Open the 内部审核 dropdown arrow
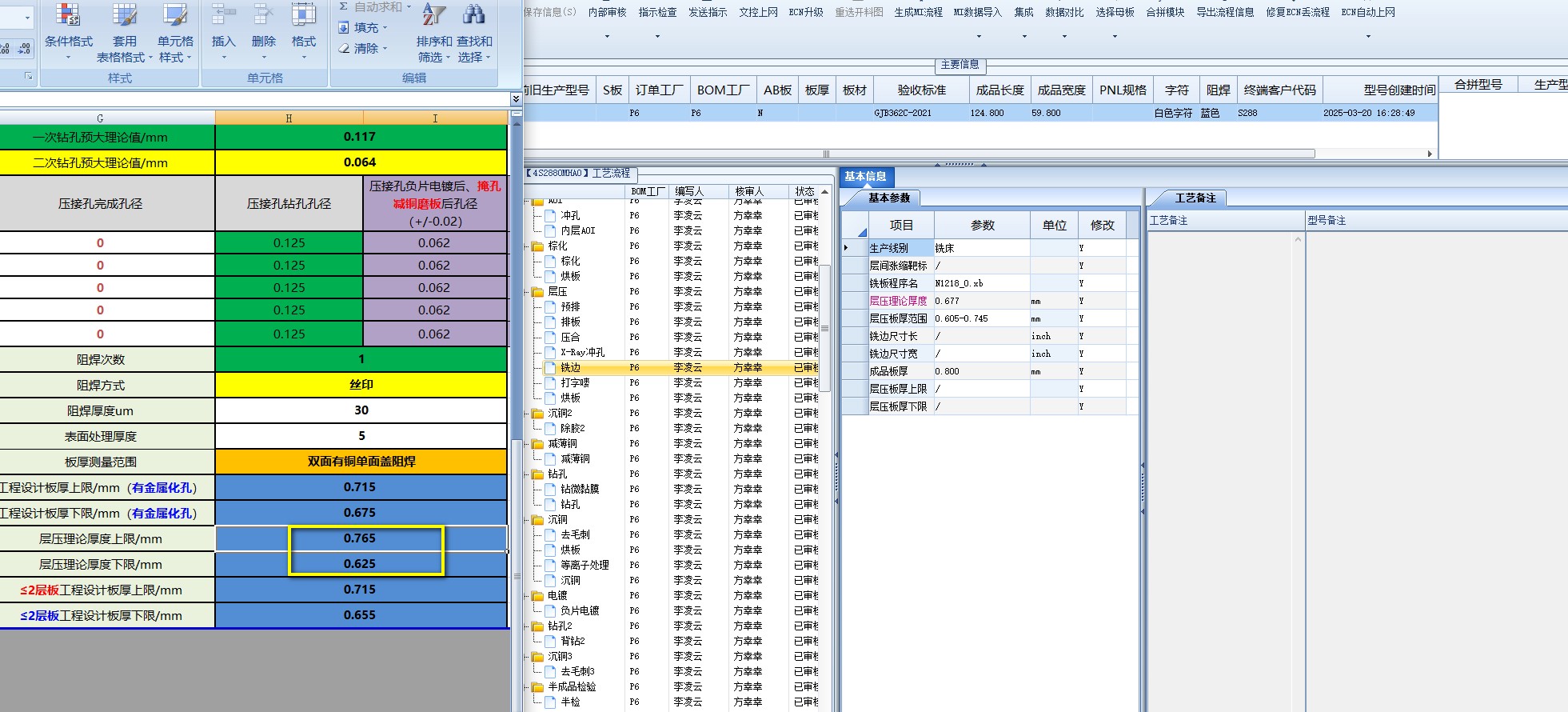Screen dimensions: 1568x712 607,36
